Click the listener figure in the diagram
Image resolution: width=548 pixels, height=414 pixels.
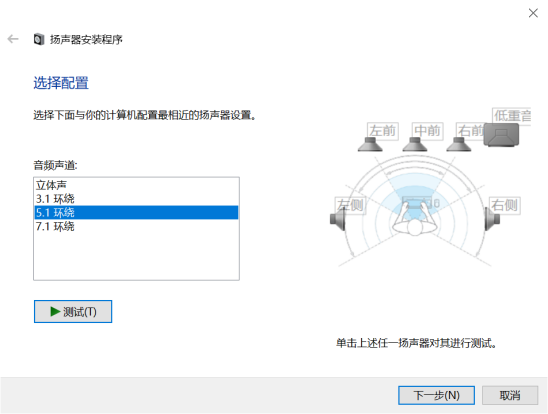414,219
